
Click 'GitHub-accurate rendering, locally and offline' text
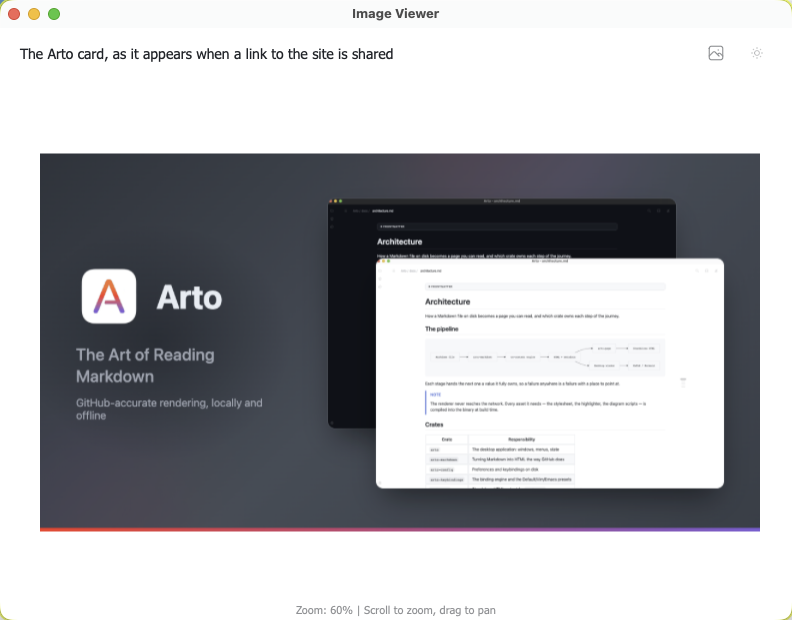pos(169,409)
